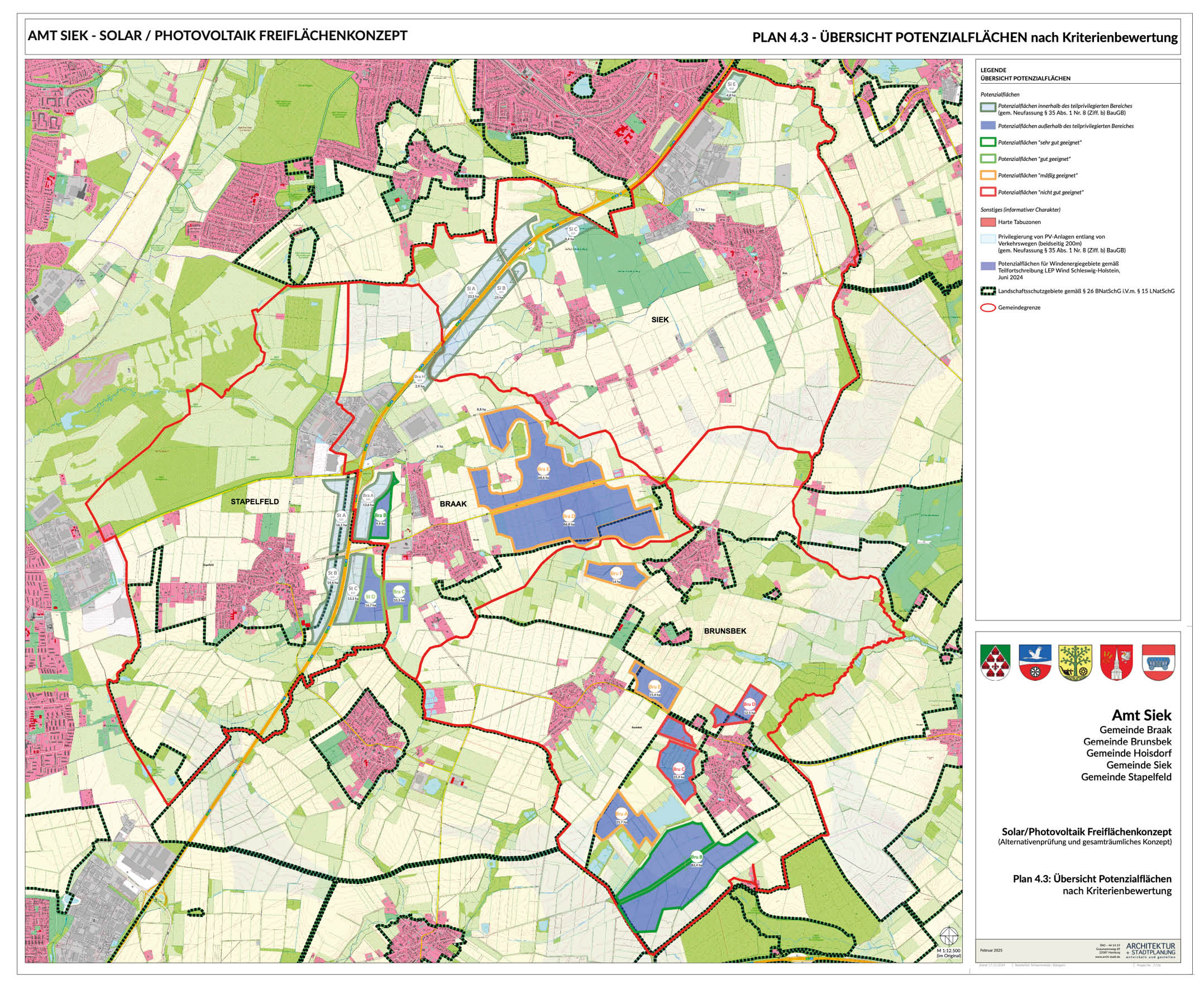Click the SIEK municipality label on map
Screen dimensions: 1204x993
tap(660, 320)
